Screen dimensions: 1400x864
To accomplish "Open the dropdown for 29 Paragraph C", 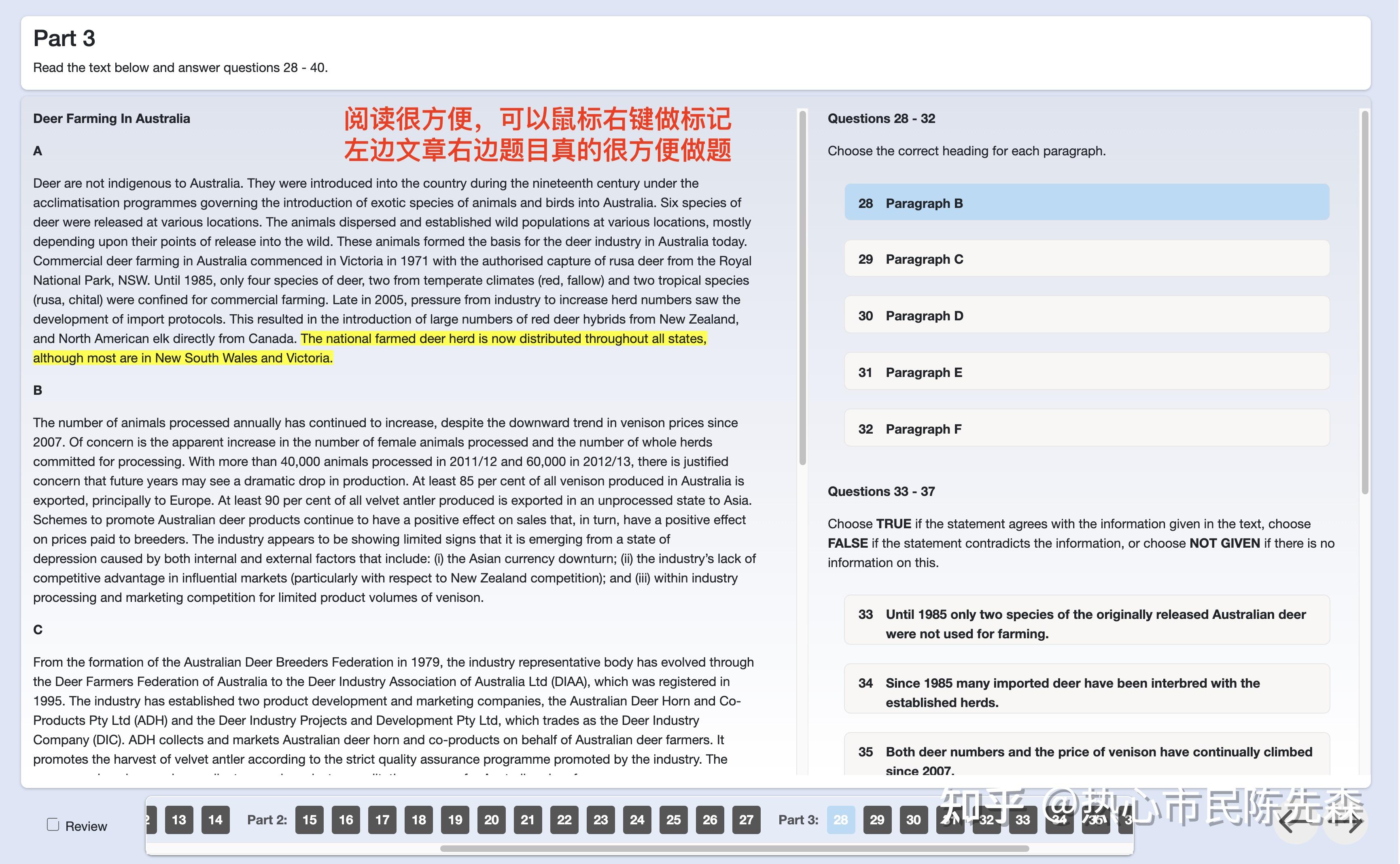I will point(1087,258).
